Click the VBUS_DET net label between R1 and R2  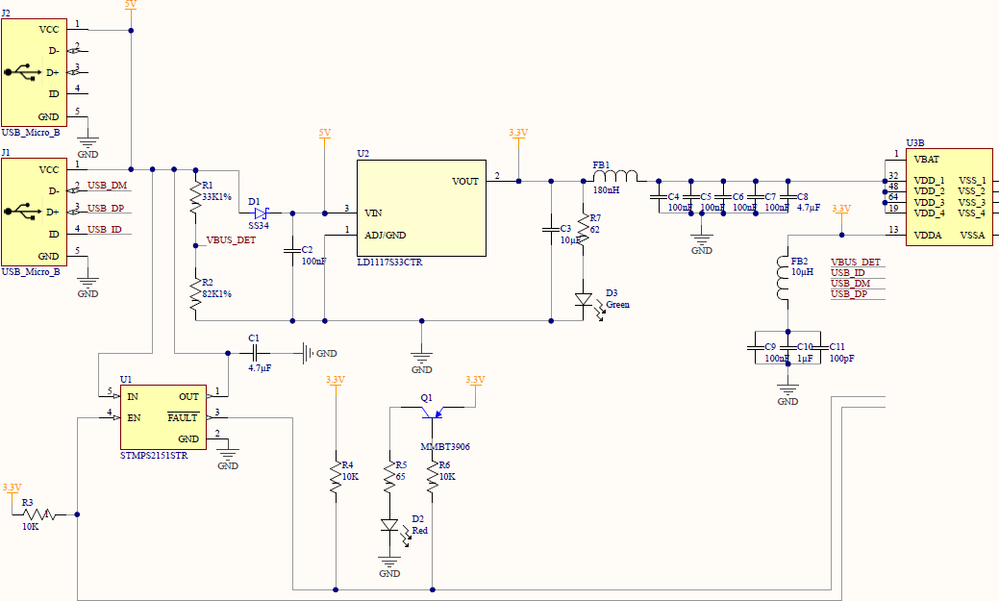231,241
